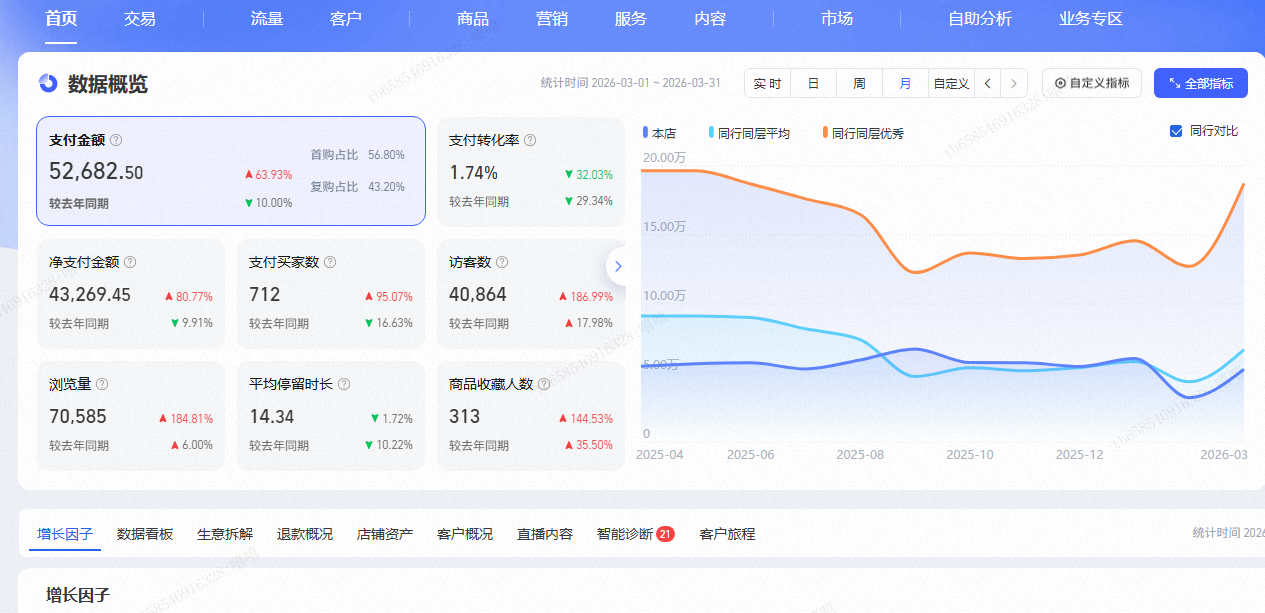This screenshot has height=613, width=1265.
Task: Click help icon next to 支付金额
Action: [116, 140]
